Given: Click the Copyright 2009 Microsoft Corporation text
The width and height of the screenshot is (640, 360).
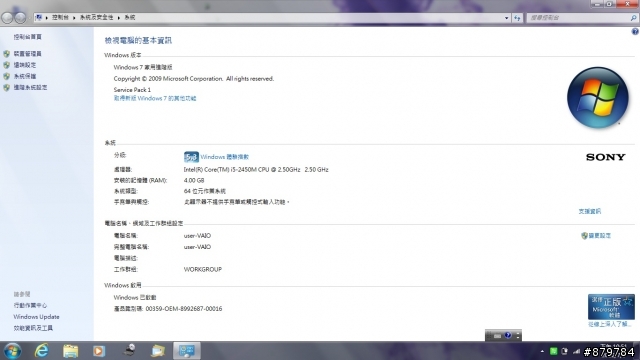Looking at the screenshot, I should [193, 78].
